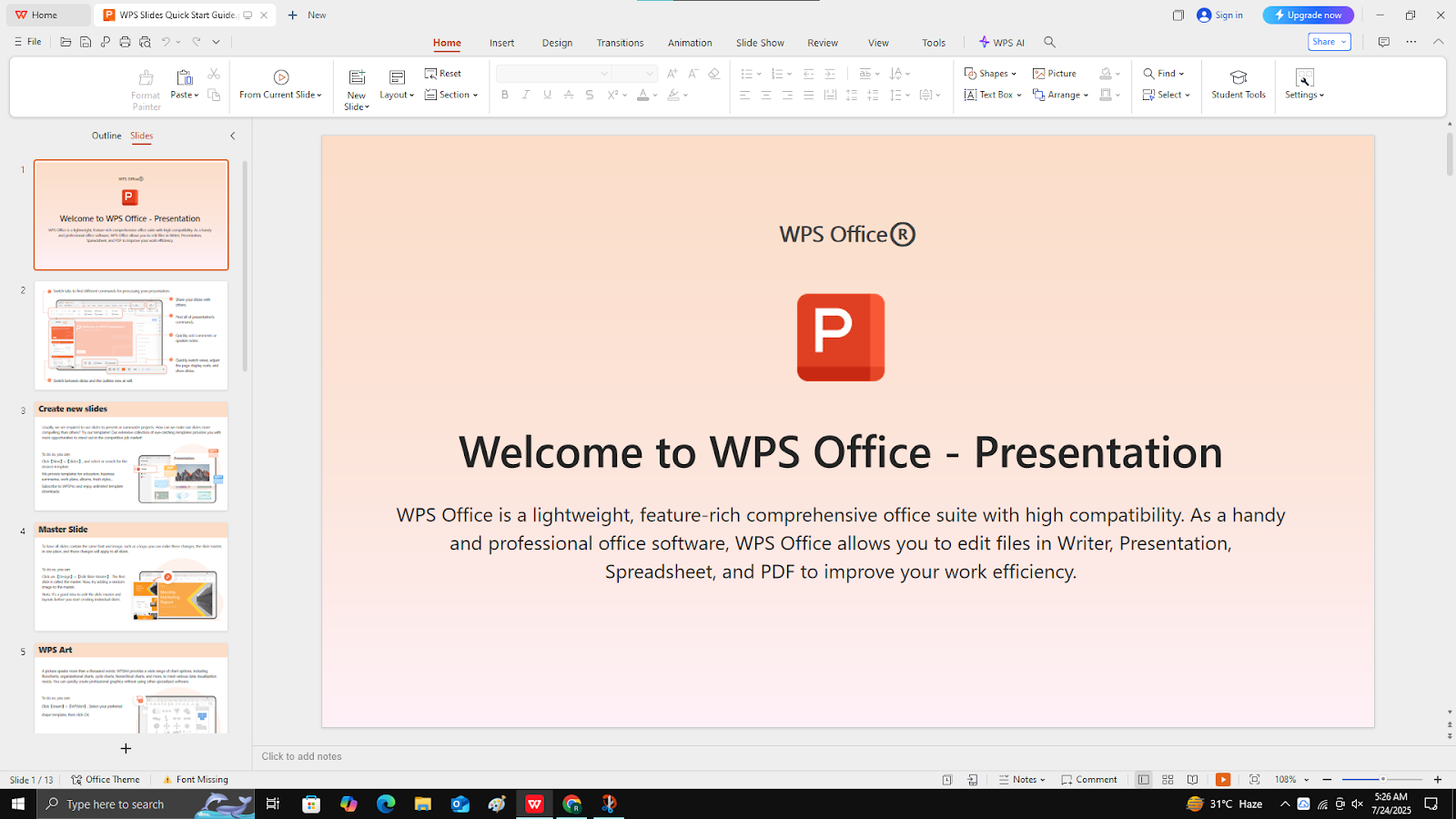This screenshot has height=819, width=1456.
Task: Click the Clear Formatting eraser icon
Action: click(713, 74)
